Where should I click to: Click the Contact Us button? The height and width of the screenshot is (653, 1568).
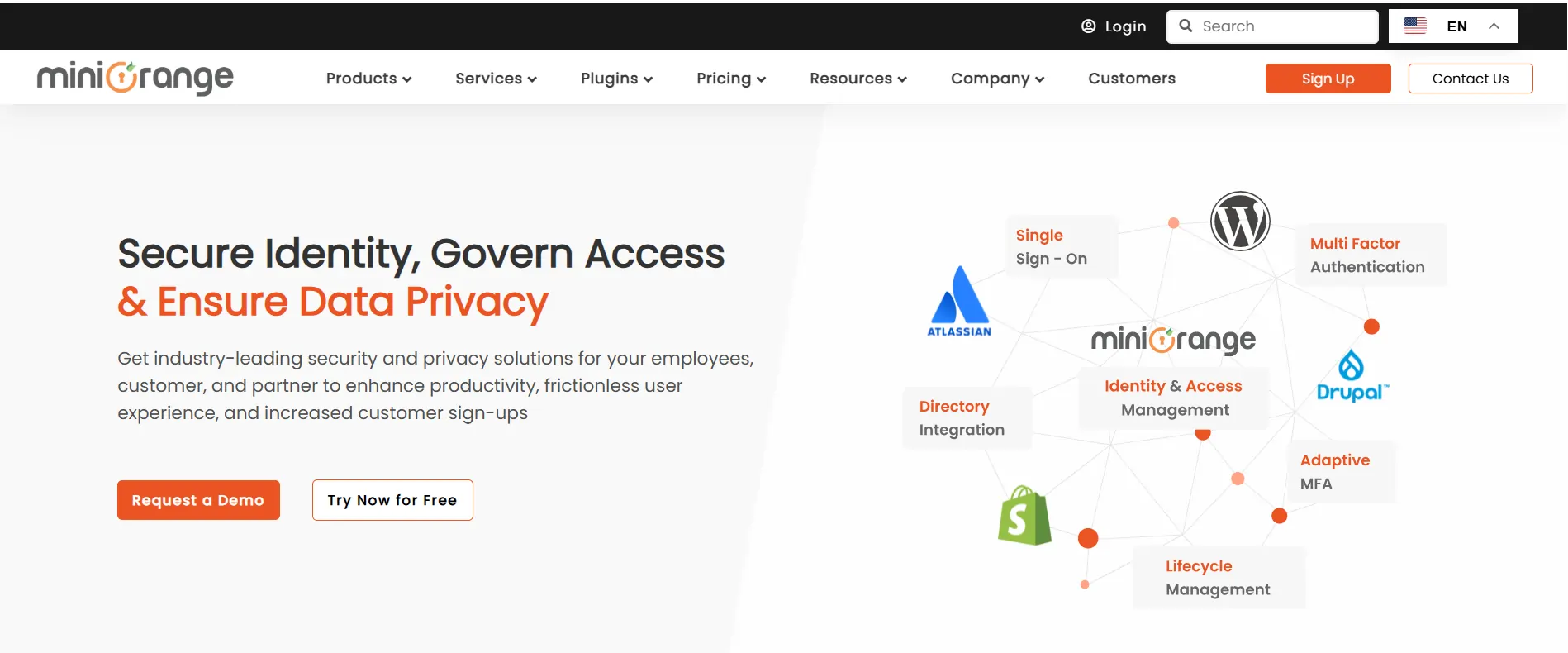click(x=1471, y=79)
